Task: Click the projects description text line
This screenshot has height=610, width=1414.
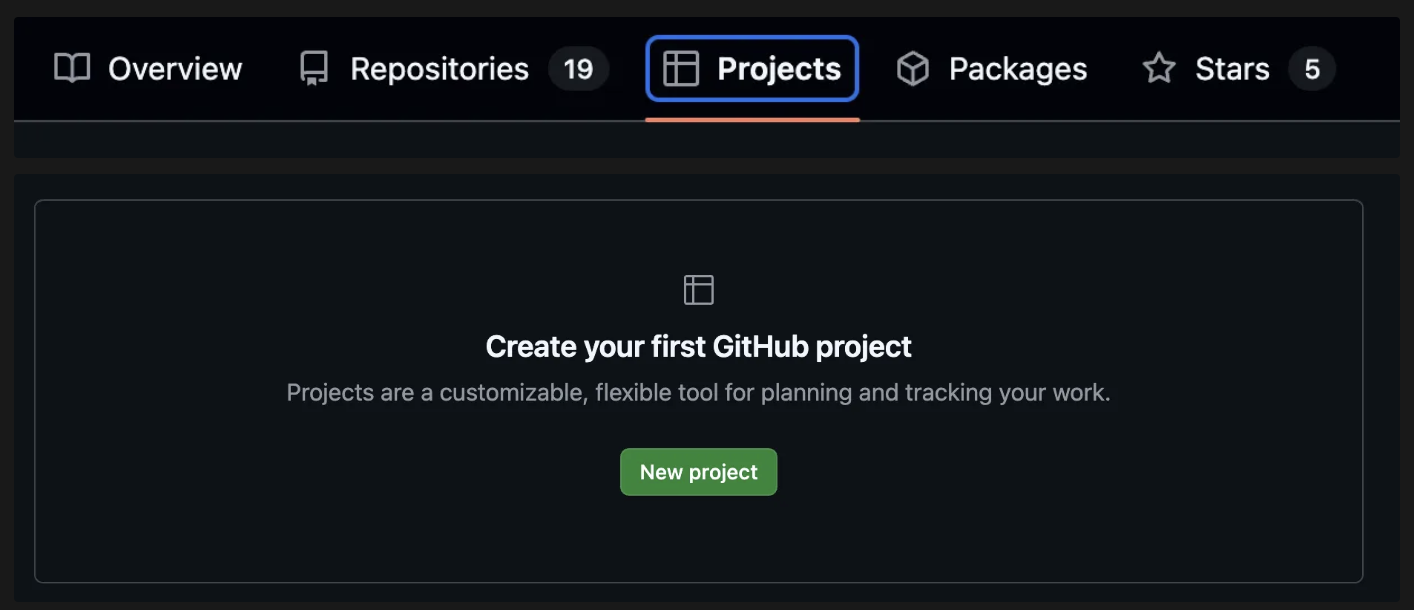Action: pos(698,392)
